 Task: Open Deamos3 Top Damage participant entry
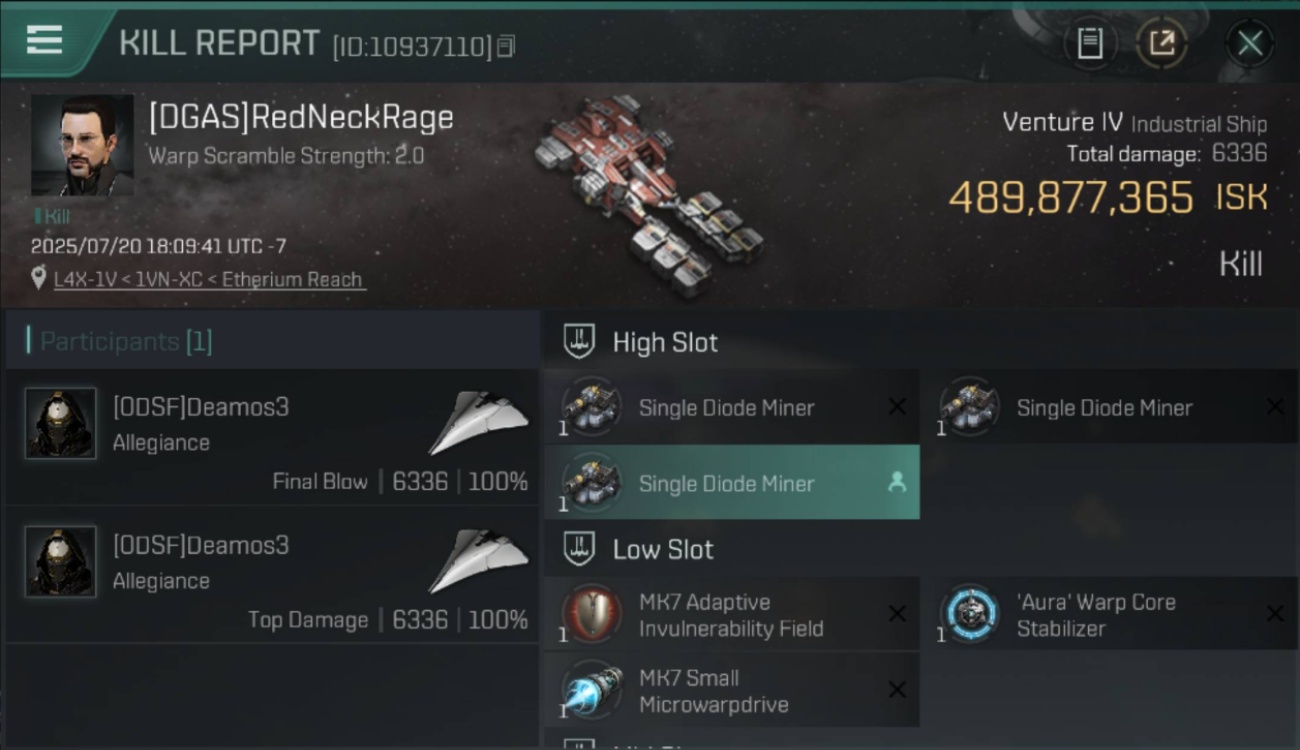click(272, 575)
